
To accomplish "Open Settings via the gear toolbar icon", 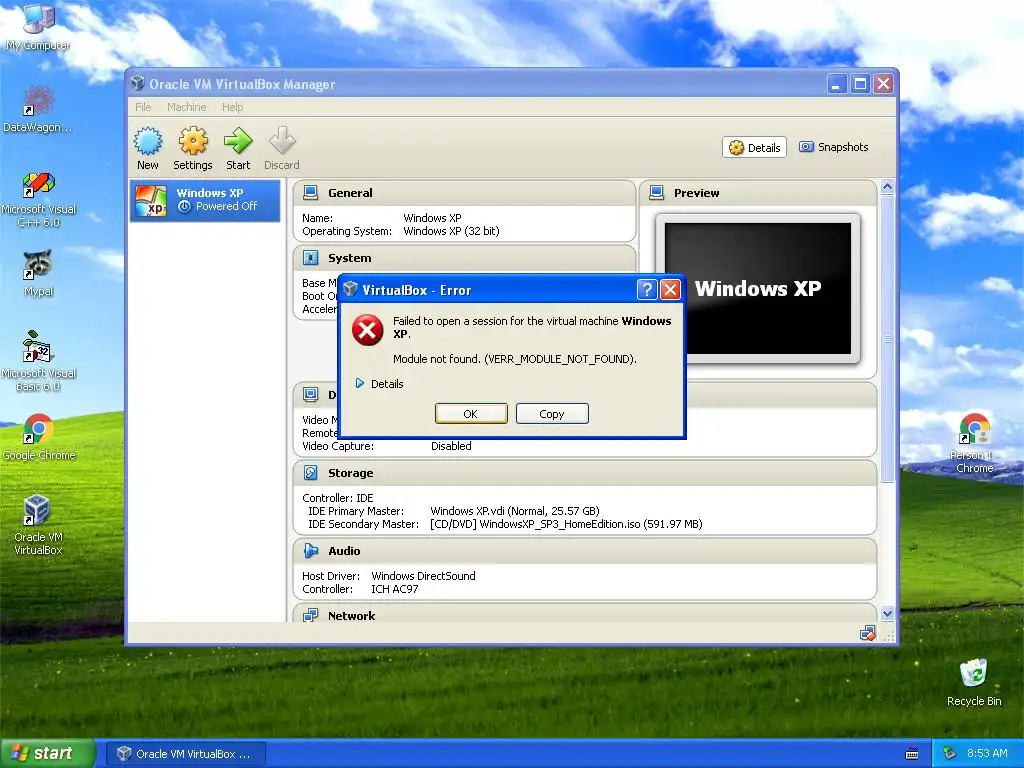I will point(193,141).
